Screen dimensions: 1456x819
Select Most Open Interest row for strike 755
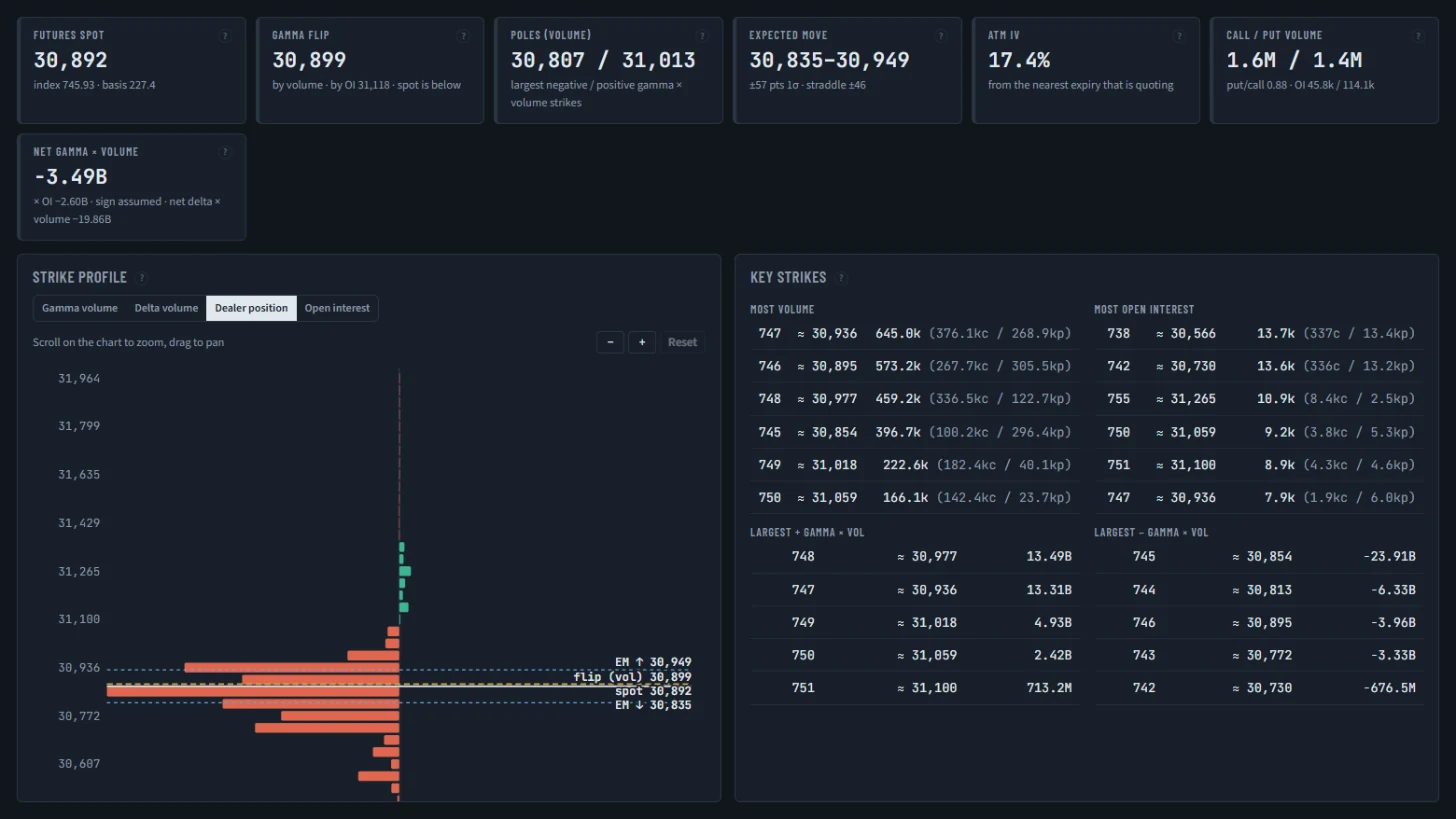click(x=1259, y=399)
